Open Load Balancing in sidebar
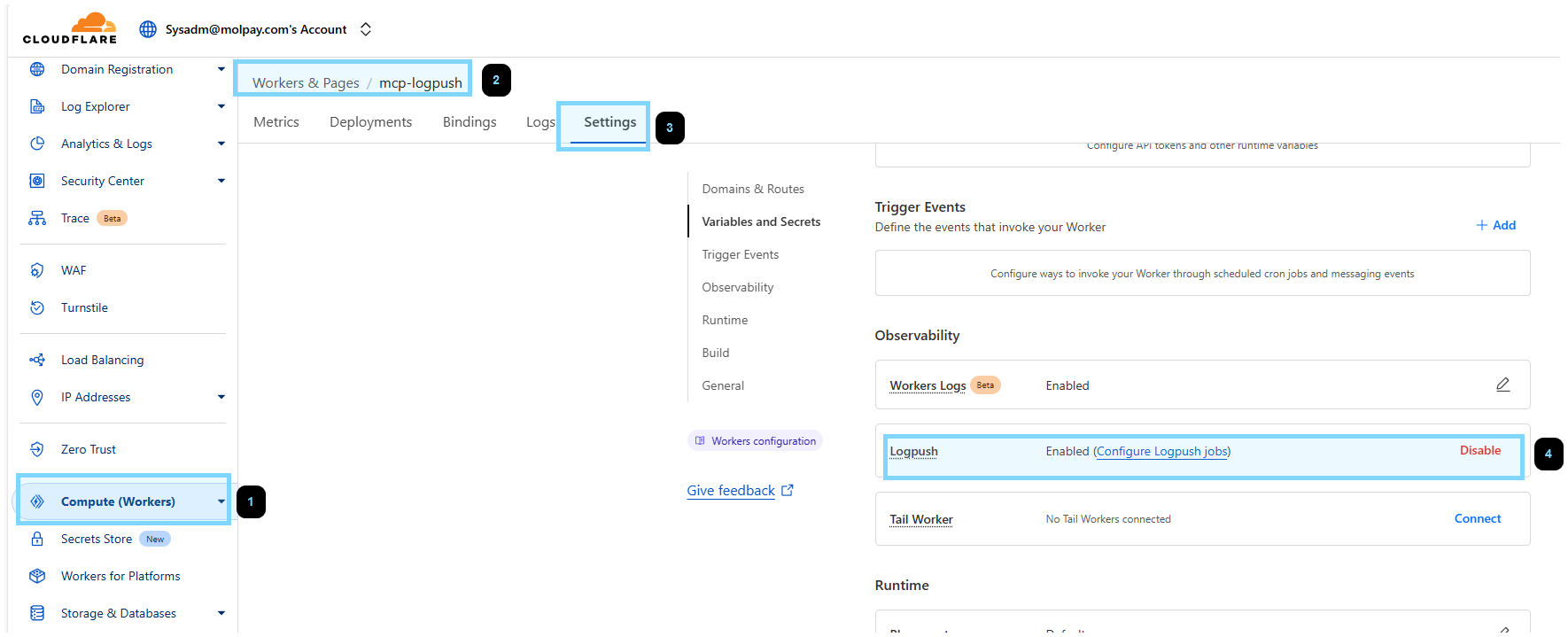1568x637 pixels. pyautogui.click(x=102, y=360)
